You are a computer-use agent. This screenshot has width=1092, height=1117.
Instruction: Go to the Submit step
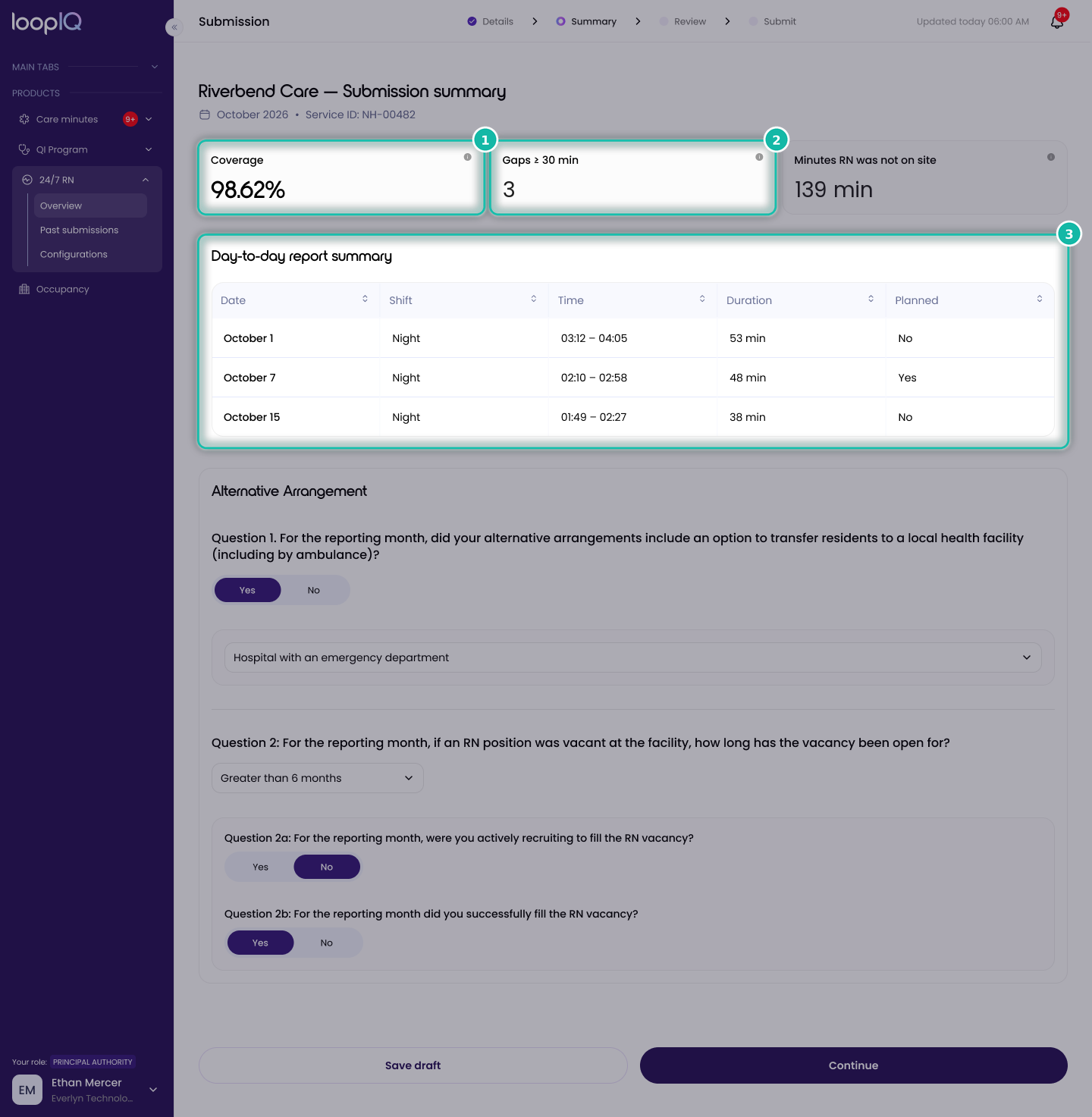[x=772, y=21]
